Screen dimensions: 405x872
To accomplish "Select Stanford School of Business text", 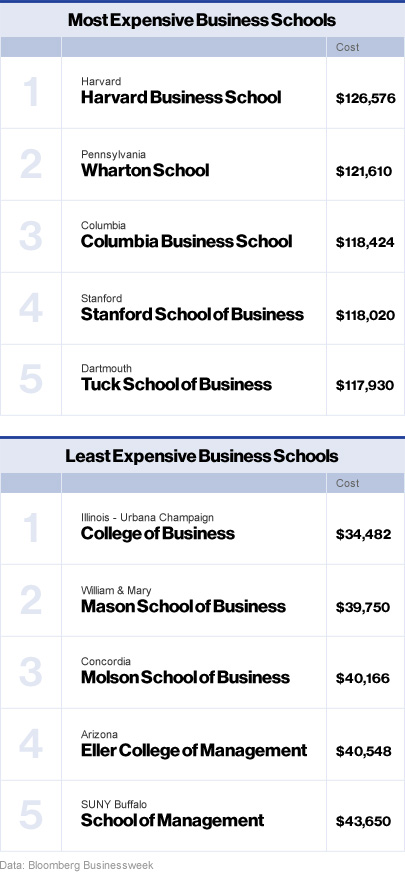I will point(192,314).
